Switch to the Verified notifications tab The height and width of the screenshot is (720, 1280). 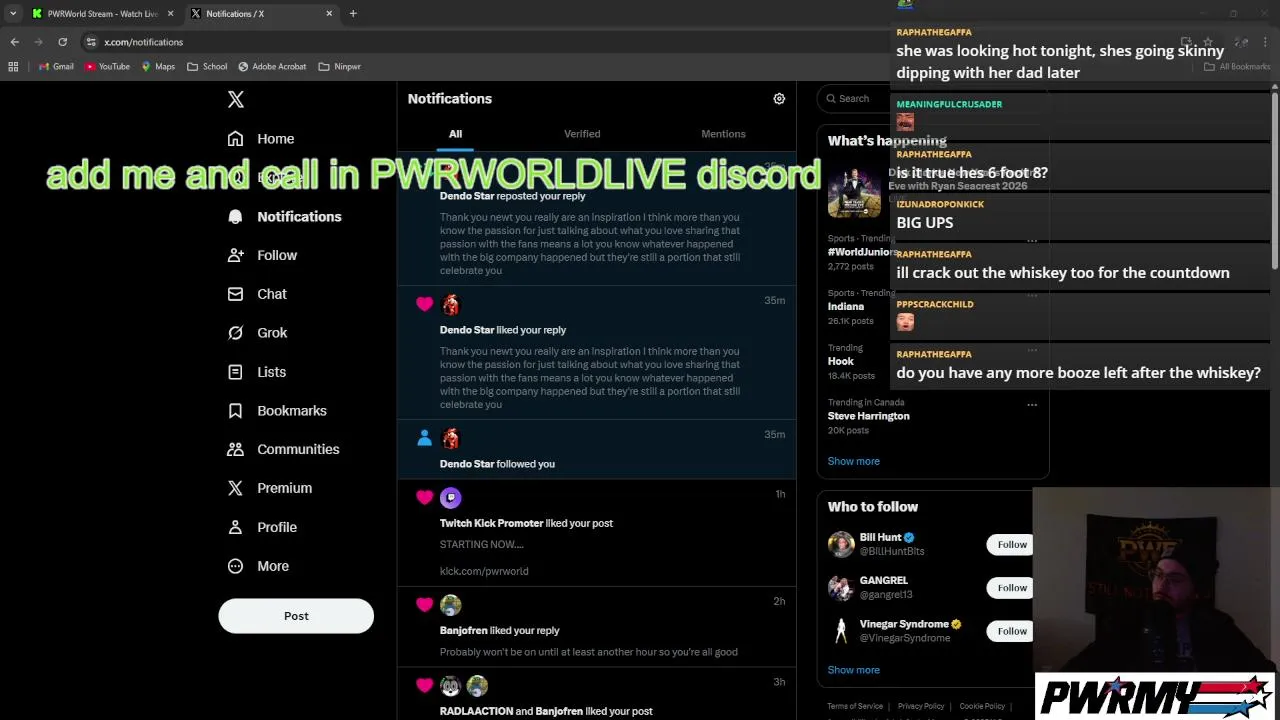[x=582, y=134]
